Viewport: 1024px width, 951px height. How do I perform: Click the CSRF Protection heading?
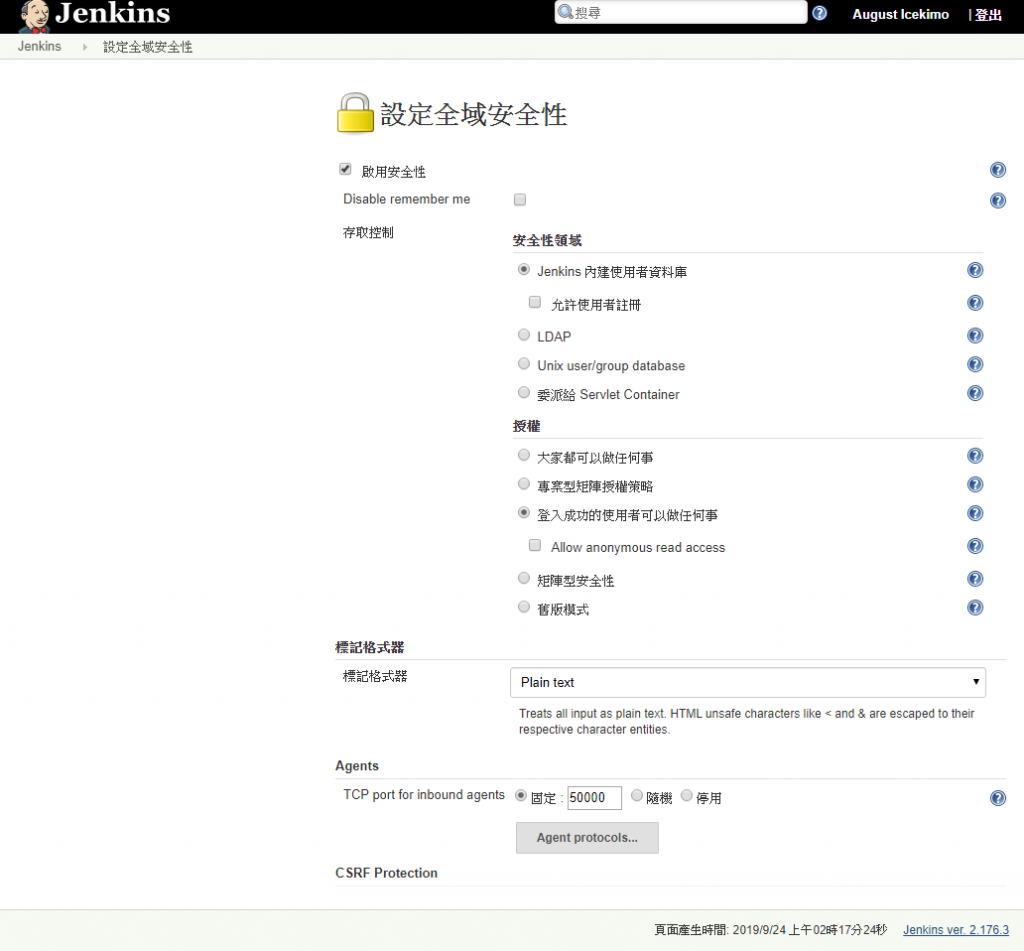(386, 873)
